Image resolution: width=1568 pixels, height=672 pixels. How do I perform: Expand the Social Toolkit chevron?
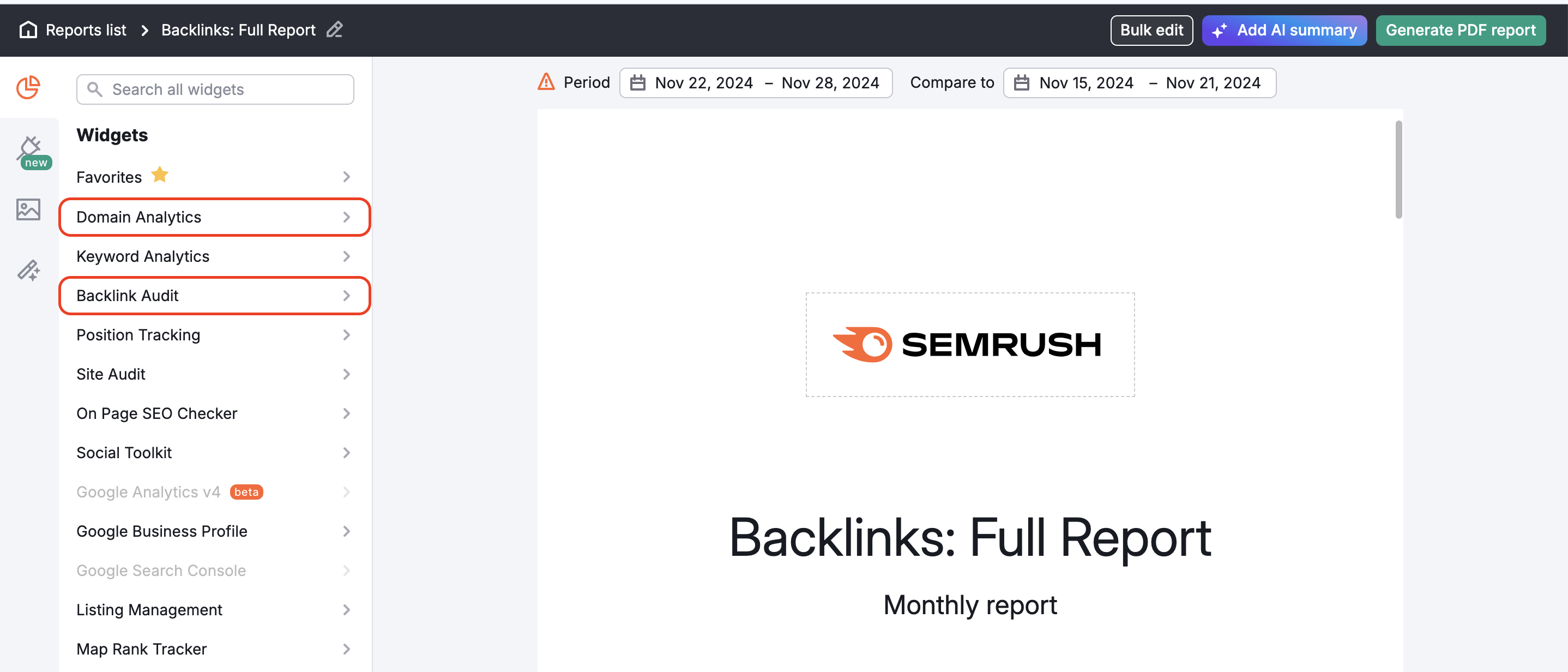click(346, 453)
